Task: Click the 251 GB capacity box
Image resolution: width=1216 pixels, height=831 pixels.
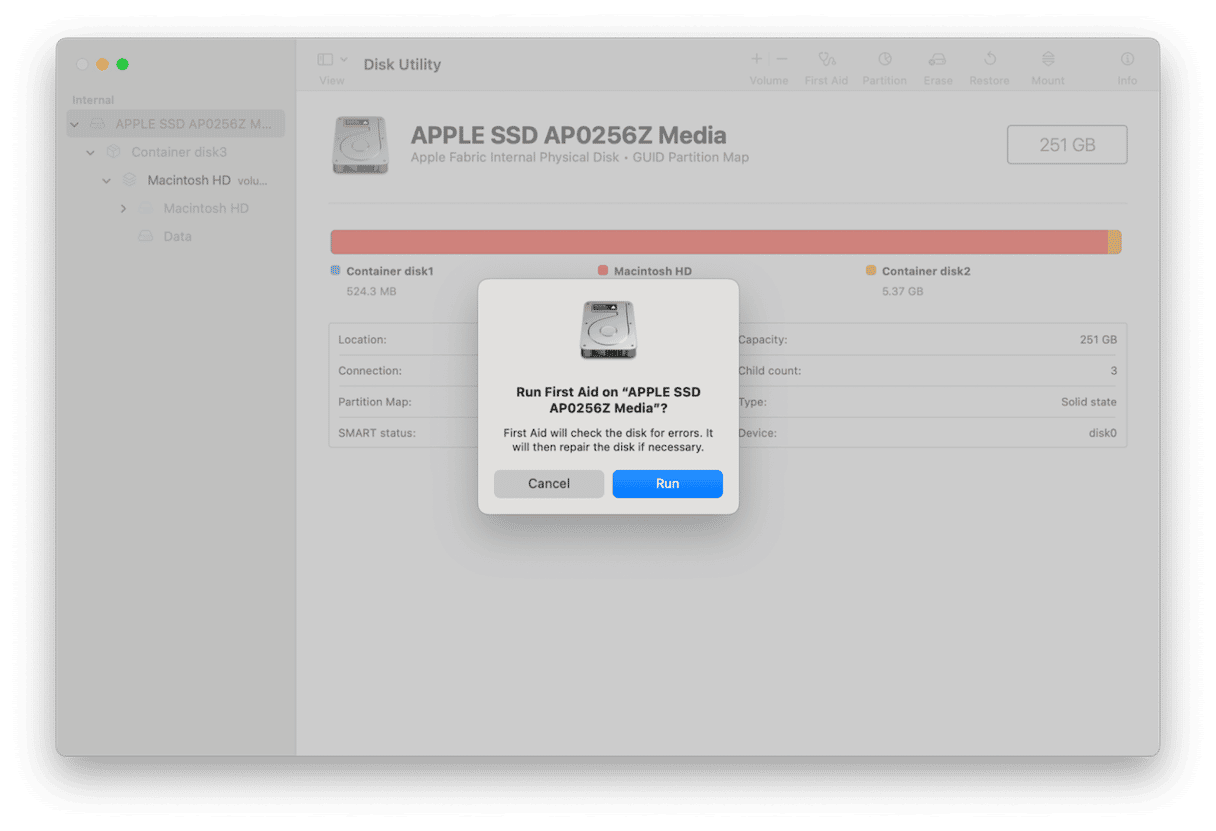Action: coord(1067,145)
